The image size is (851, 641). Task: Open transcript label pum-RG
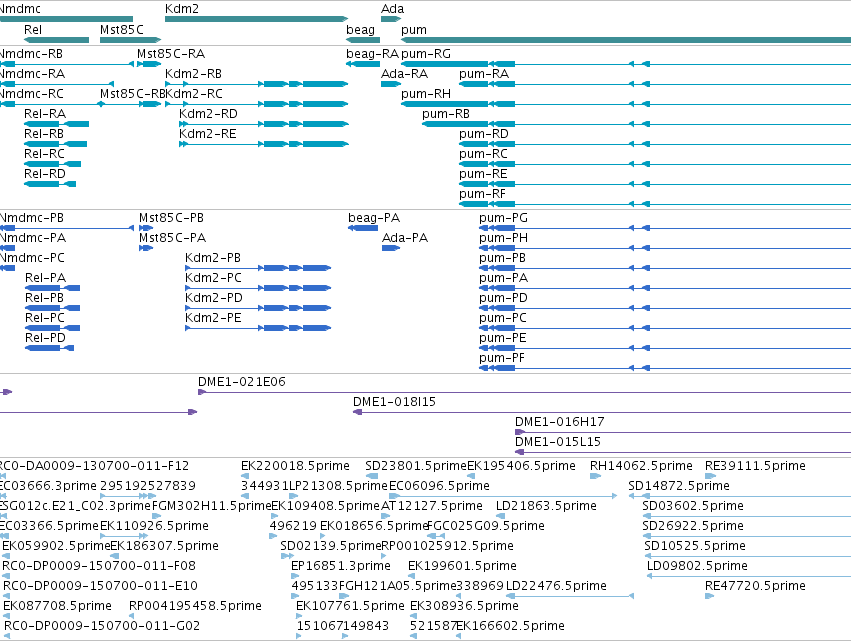pos(426,54)
